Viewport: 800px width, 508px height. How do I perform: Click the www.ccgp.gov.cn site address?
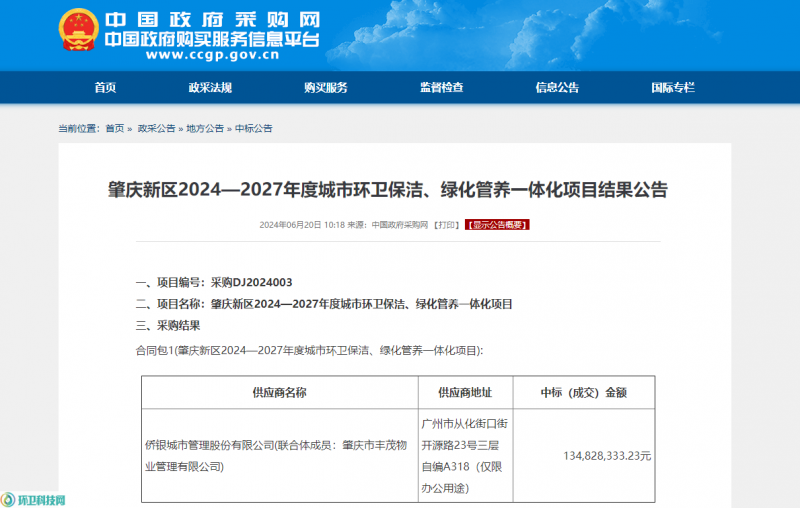(x=213, y=55)
